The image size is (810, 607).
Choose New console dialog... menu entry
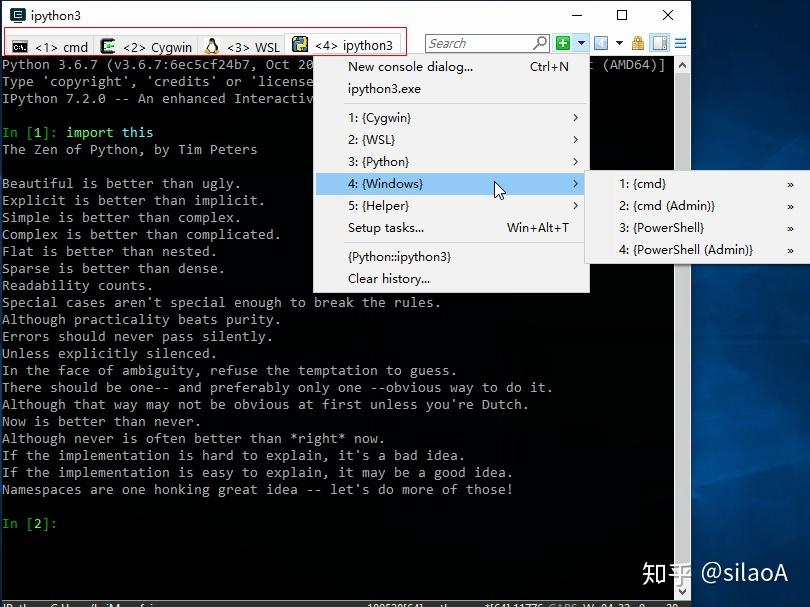pyautogui.click(x=451, y=67)
